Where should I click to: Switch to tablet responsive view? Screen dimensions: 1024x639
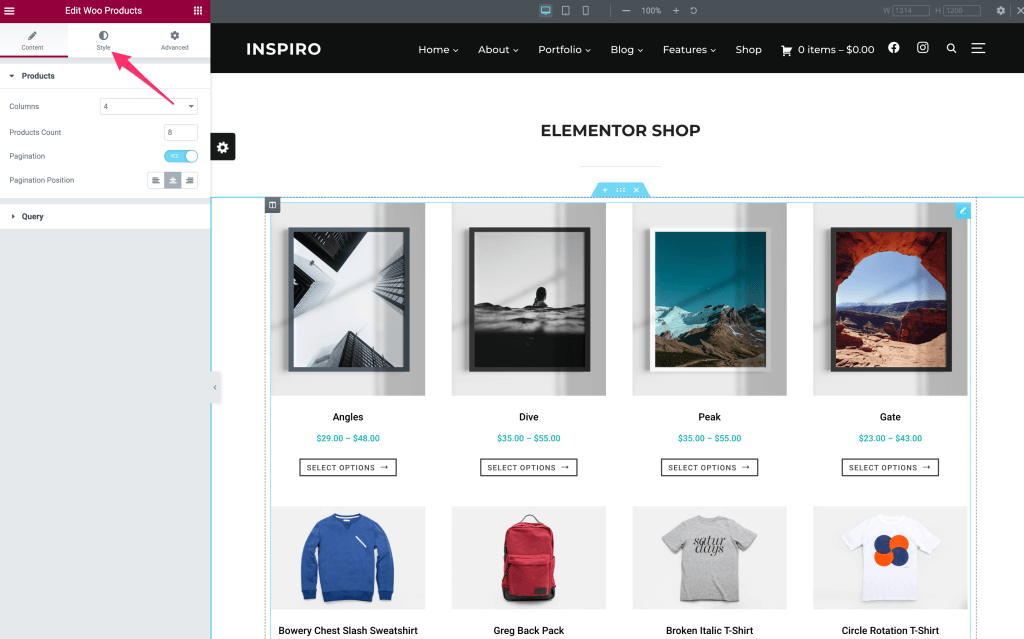[566, 10]
